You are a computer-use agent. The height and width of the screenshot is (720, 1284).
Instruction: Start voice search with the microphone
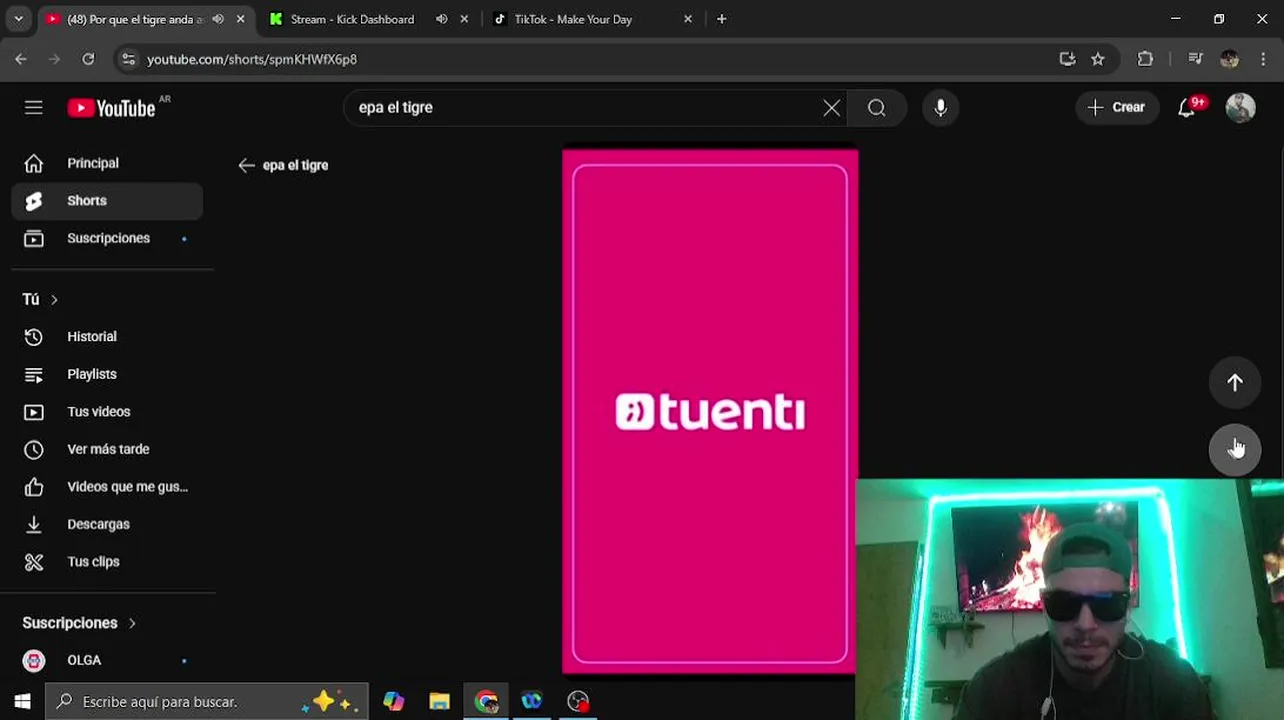(x=940, y=108)
